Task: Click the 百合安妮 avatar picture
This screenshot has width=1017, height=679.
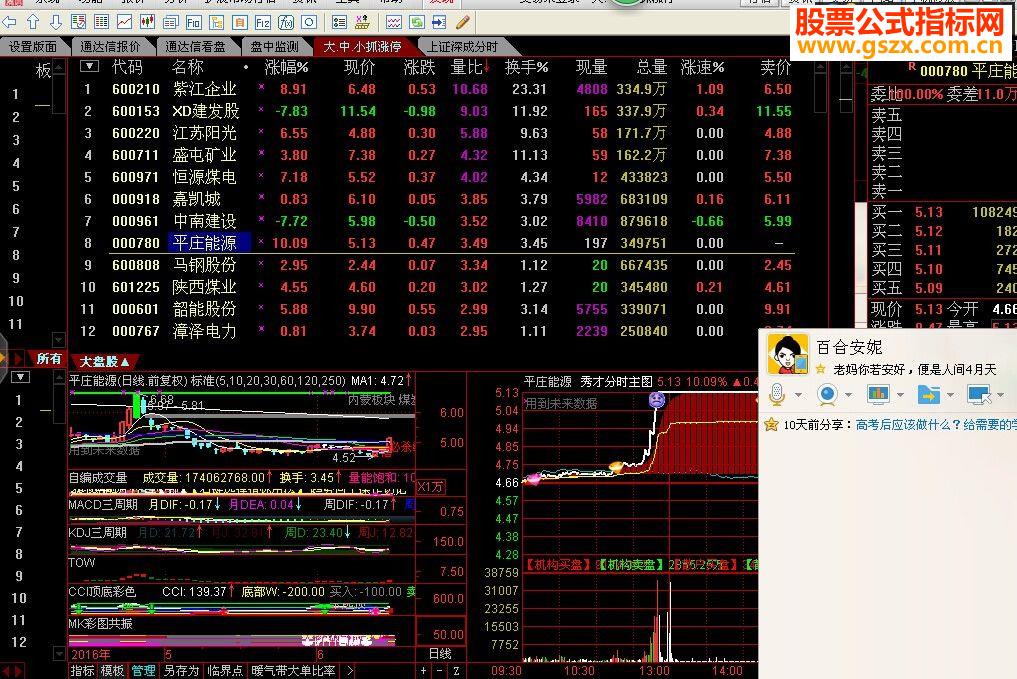Action: [x=787, y=354]
